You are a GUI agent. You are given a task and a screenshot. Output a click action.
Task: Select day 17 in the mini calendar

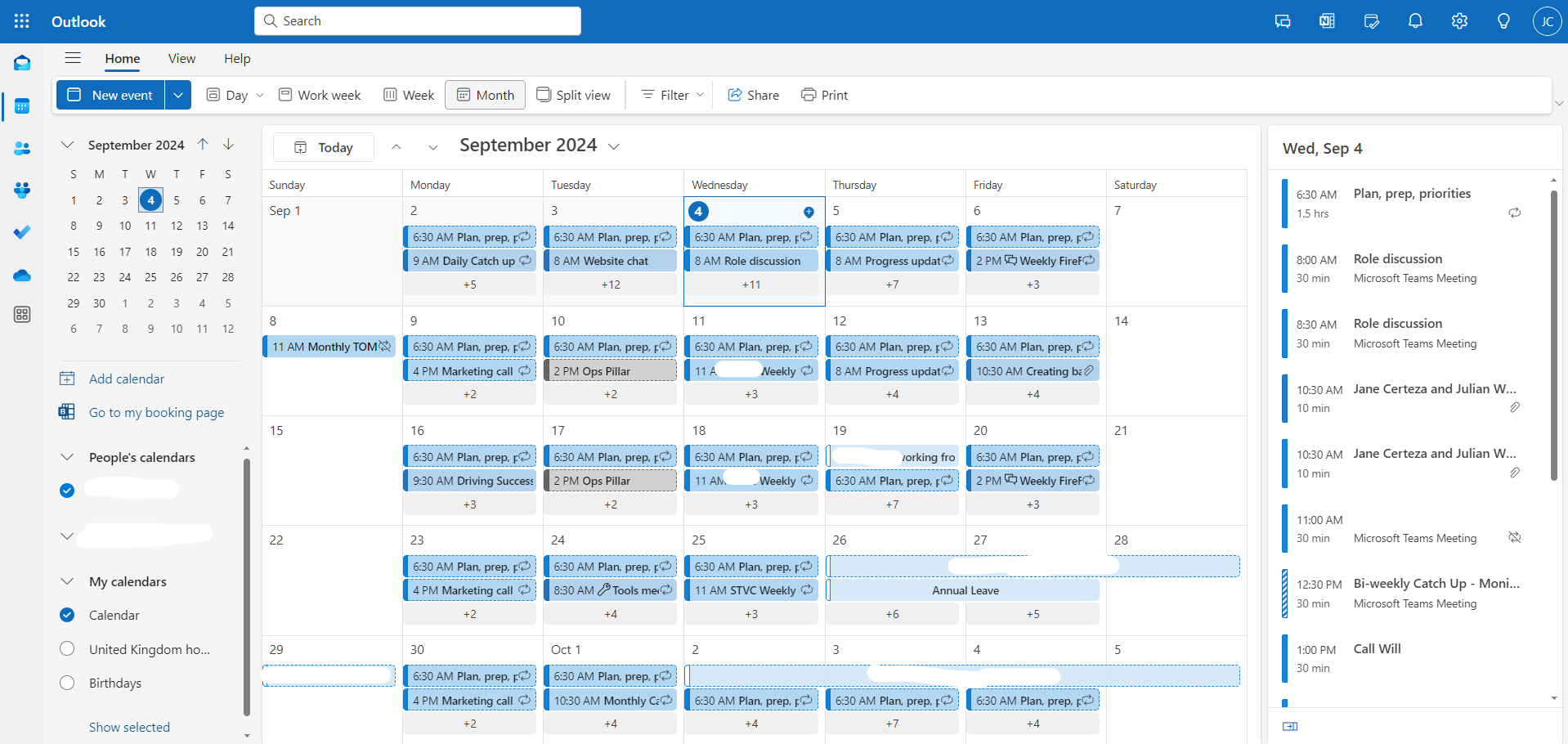click(x=125, y=252)
